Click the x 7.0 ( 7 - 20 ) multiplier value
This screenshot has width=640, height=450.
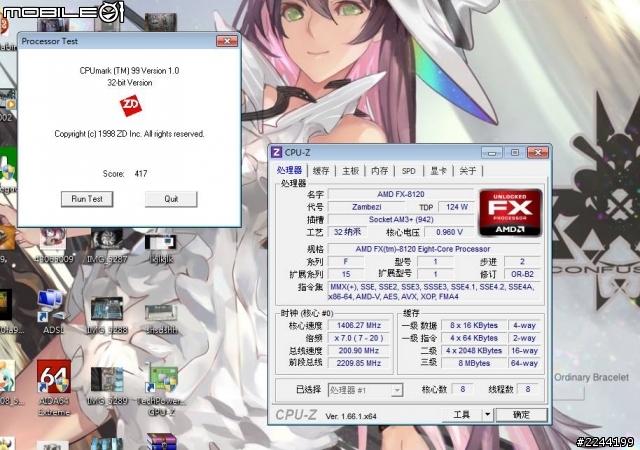358,338
